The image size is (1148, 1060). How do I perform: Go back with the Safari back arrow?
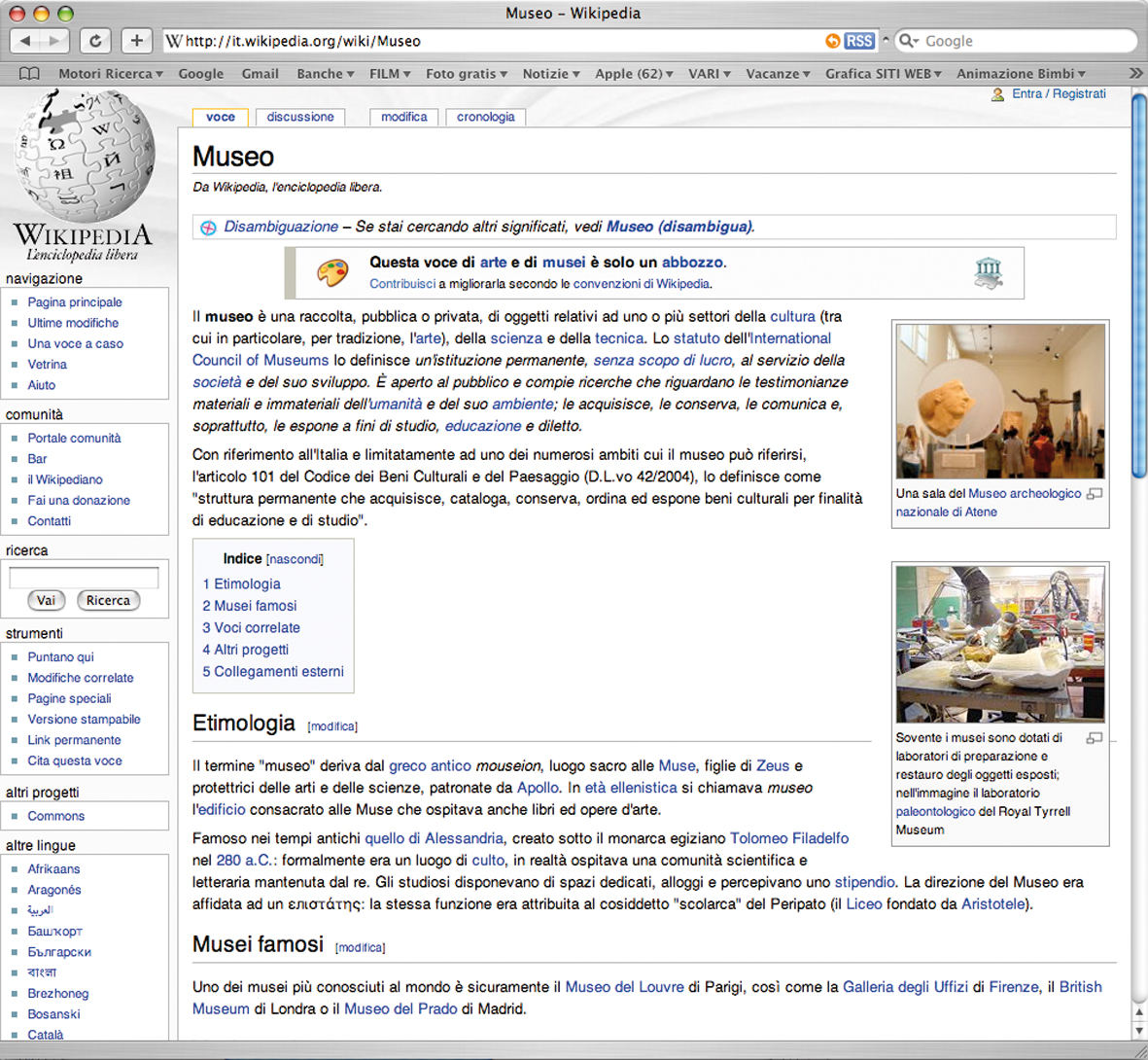click(x=25, y=41)
